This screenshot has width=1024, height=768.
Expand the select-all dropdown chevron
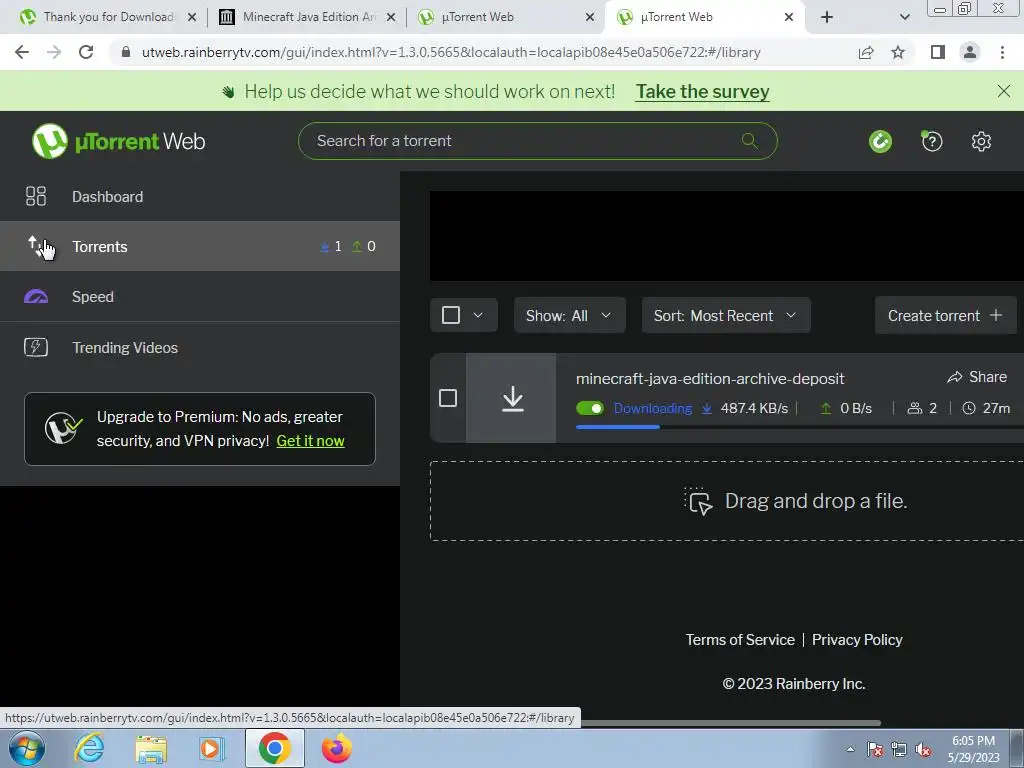[478, 315]
